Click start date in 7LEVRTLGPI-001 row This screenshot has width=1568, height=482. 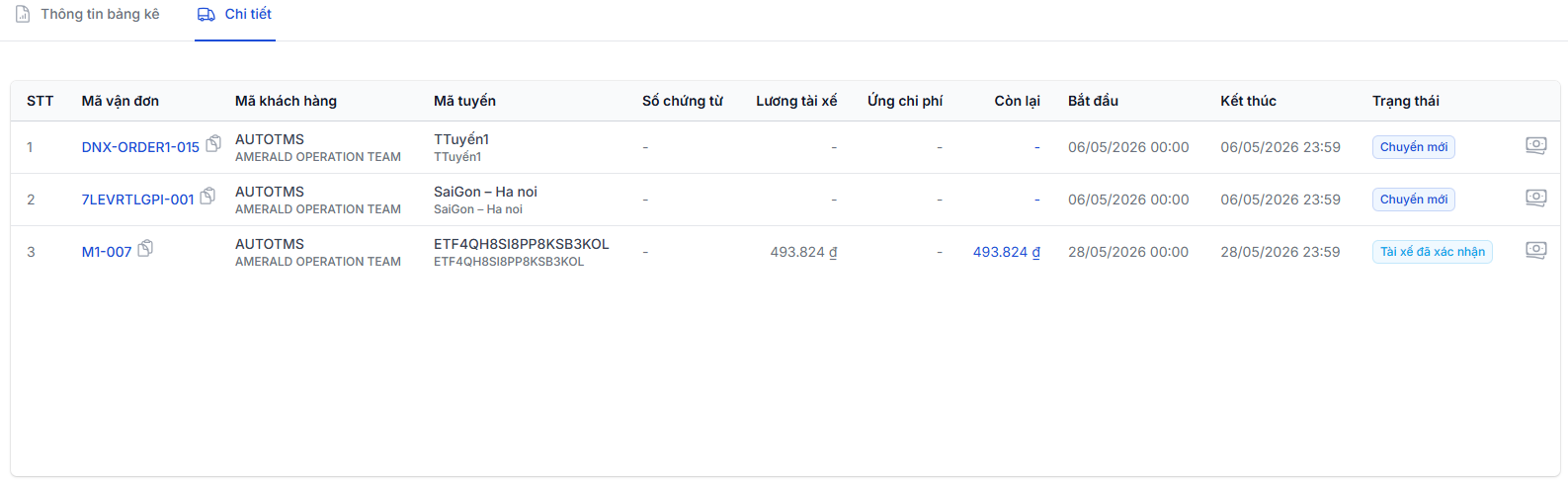[1128, 200]
